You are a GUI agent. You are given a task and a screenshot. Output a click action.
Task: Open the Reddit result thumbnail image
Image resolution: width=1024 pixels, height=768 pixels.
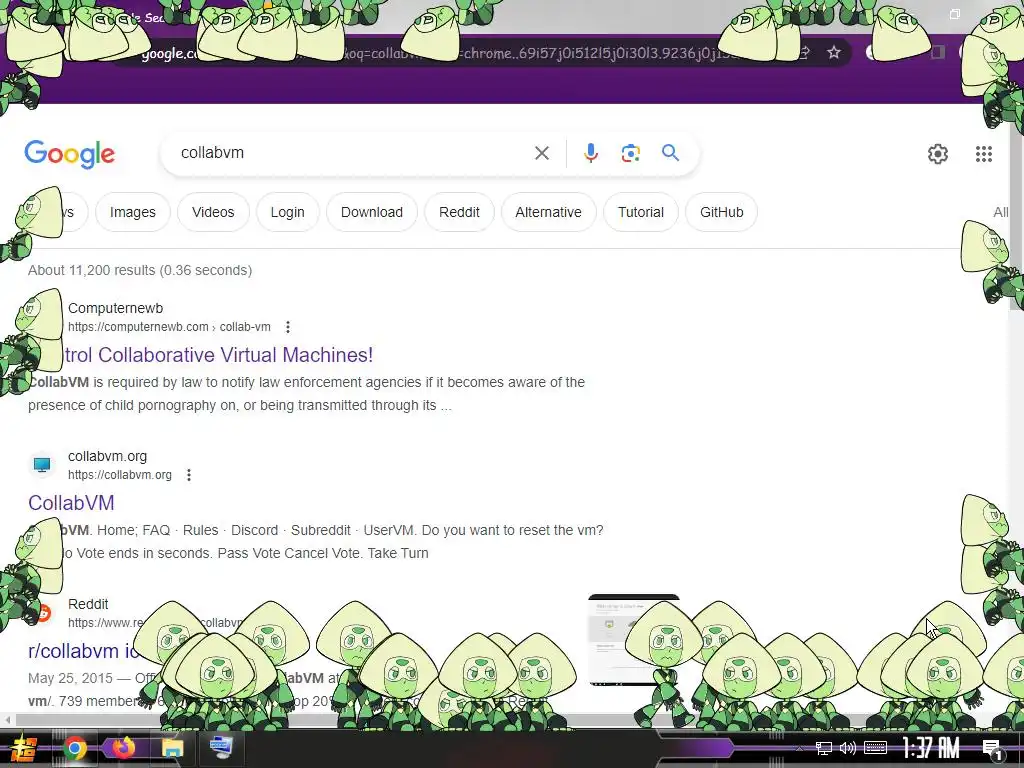pos(633,640)
